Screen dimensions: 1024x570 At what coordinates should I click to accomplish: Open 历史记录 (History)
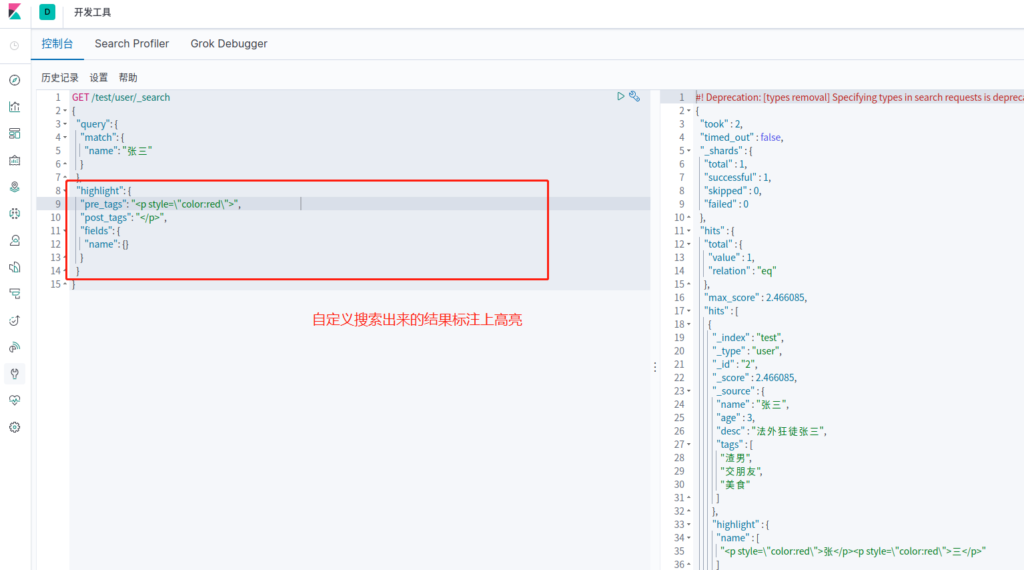click(x=59, y=78)
